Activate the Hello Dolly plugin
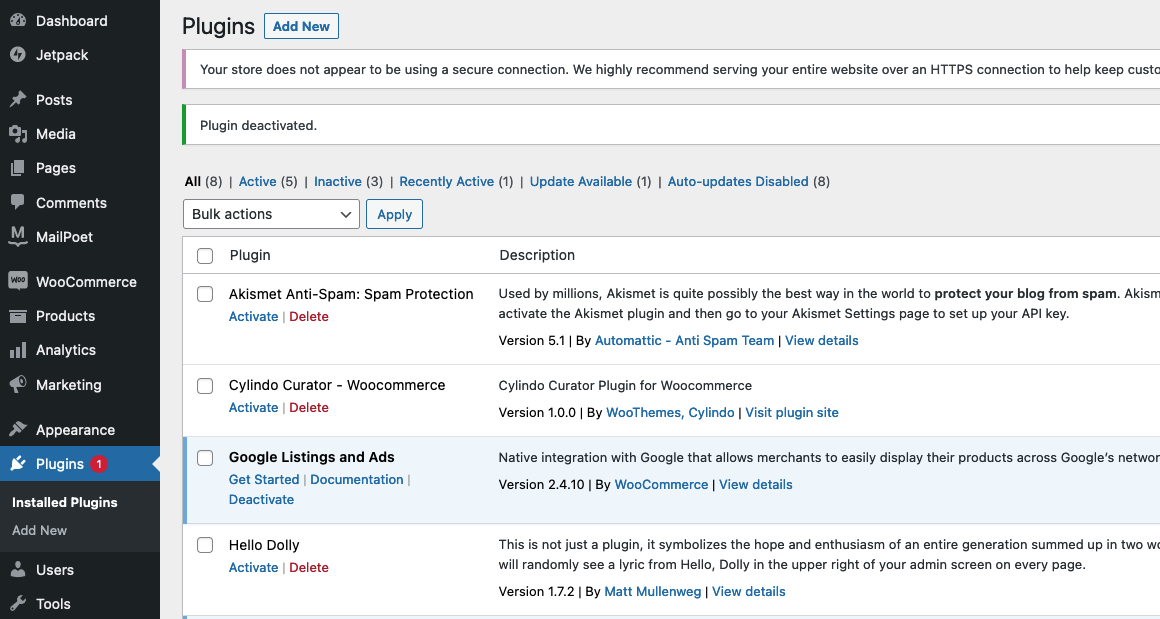Image resolution: width=1160 pixels, height=619 pixels. (253, 567)
